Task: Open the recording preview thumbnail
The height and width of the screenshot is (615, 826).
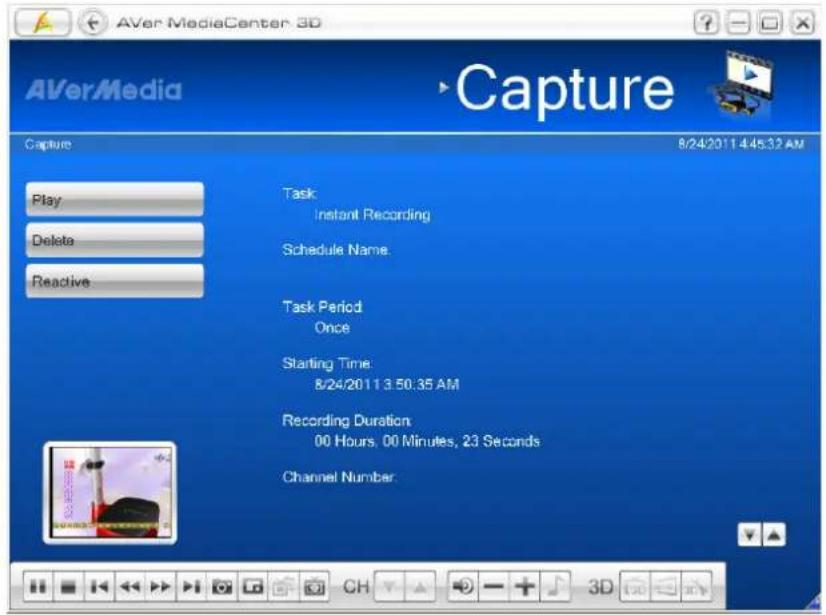Action: pyautogui.click(x=110, y=493)
